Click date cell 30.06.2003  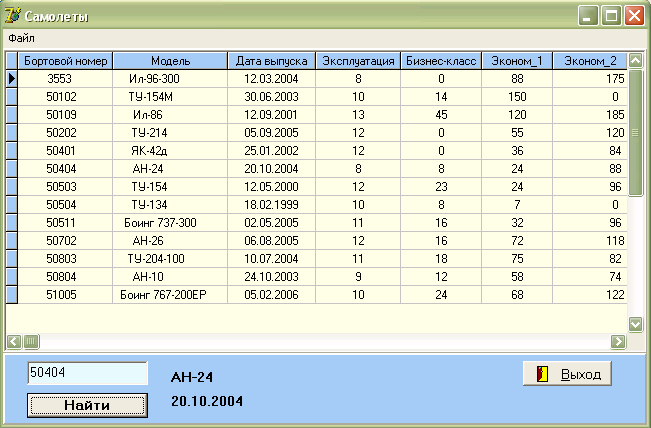coord(272,97)
